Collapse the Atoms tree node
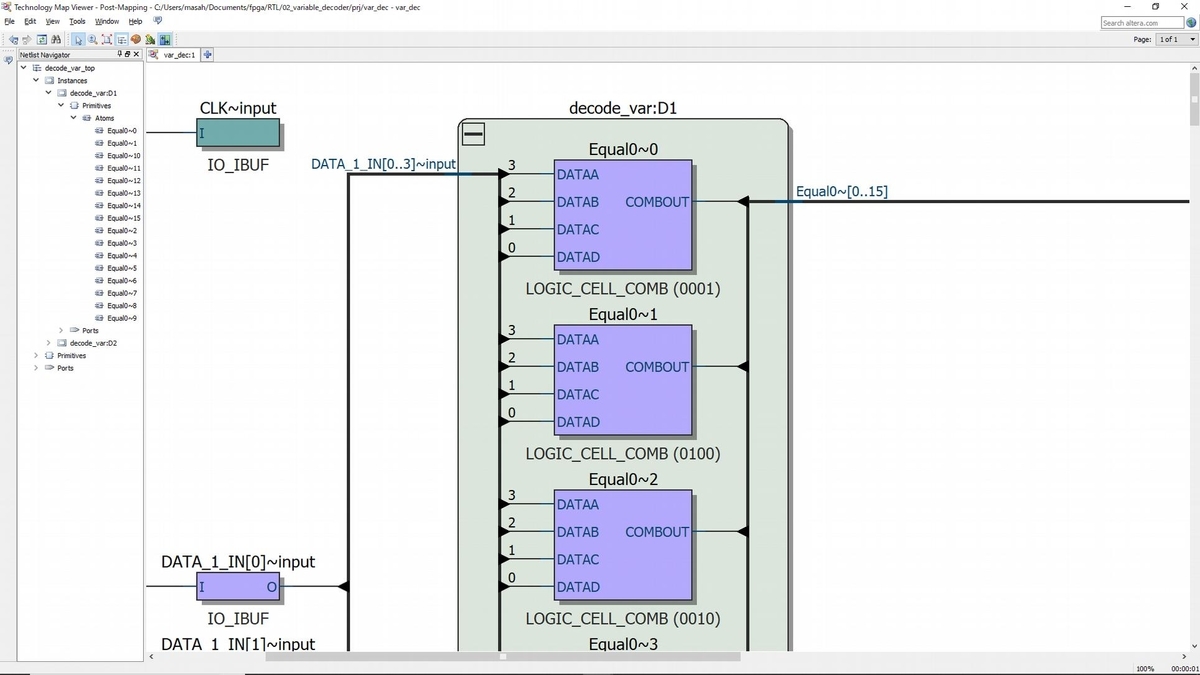1200x675 pixels. tap(73, 118)
